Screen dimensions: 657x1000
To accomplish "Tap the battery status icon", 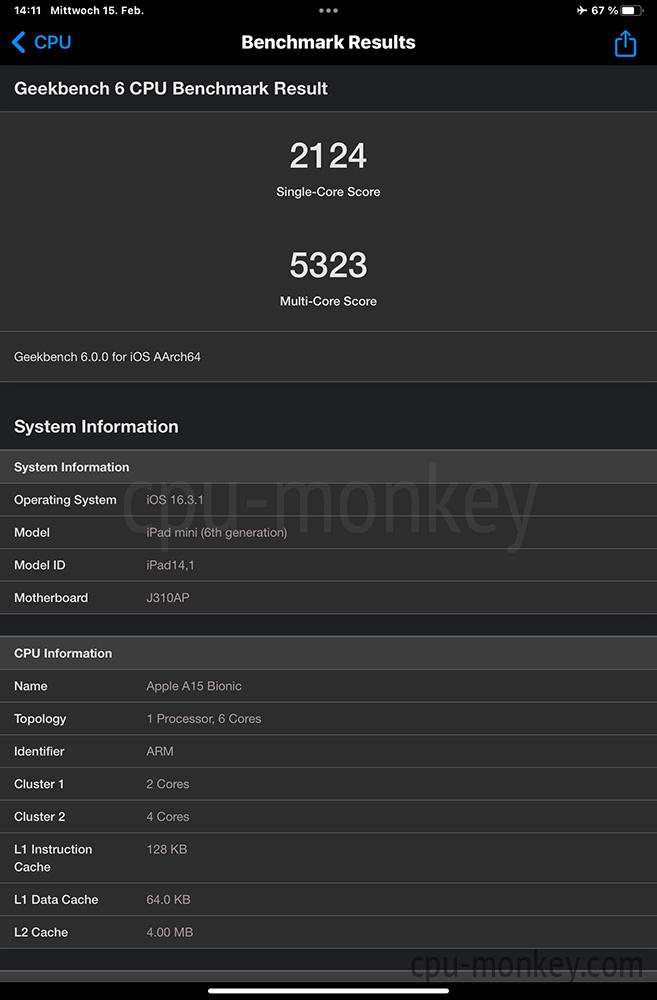I will 631,10.
